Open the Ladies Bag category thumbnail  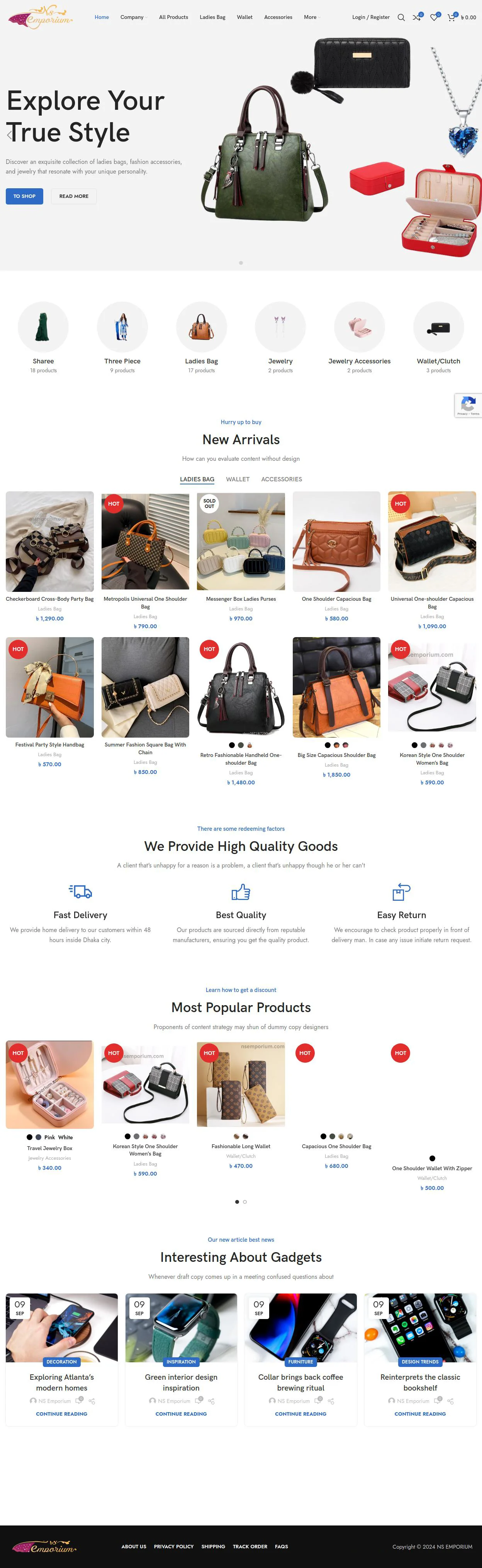[201, 327]
